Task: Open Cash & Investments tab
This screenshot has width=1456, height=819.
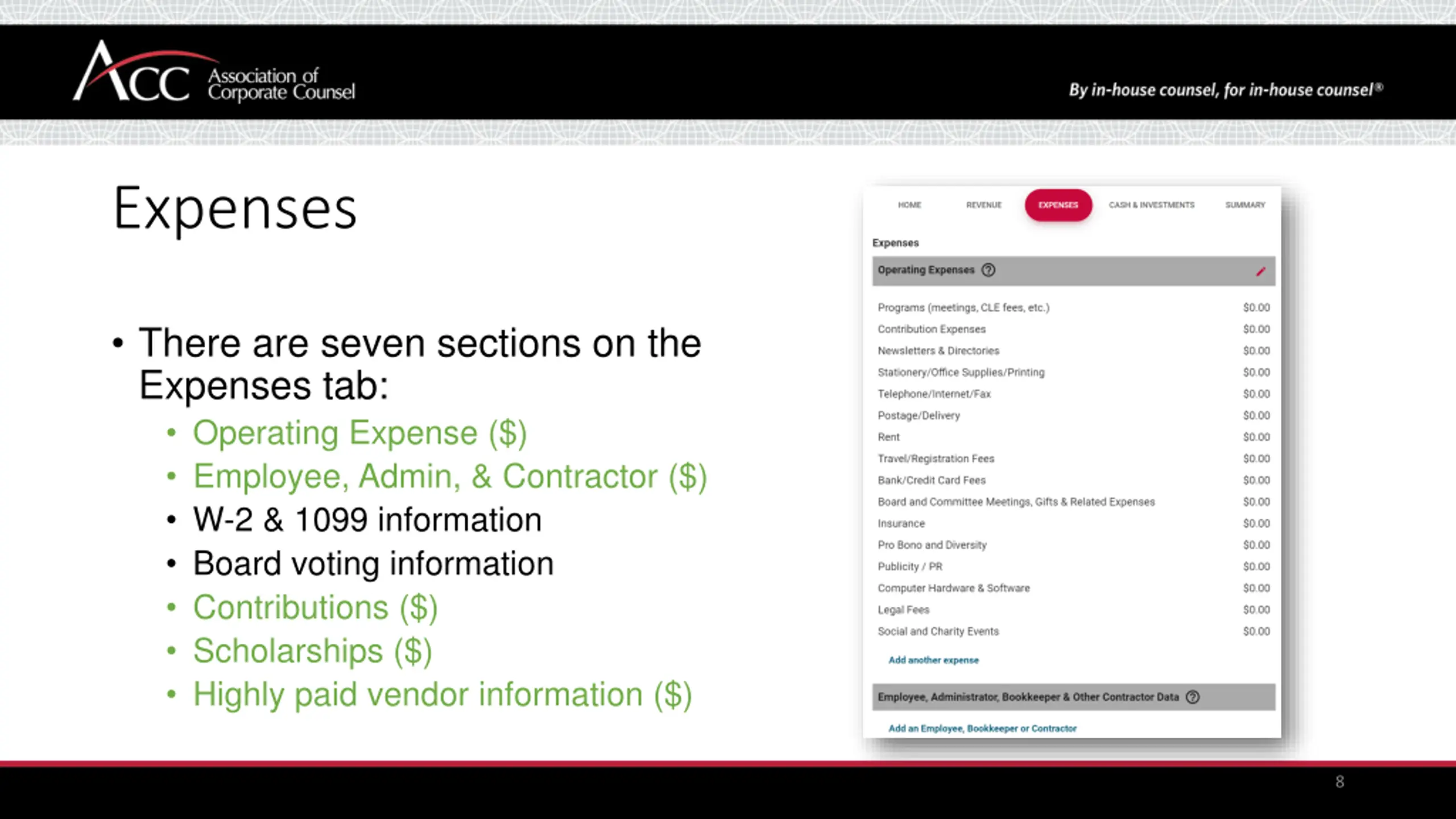Action: 1151,205
